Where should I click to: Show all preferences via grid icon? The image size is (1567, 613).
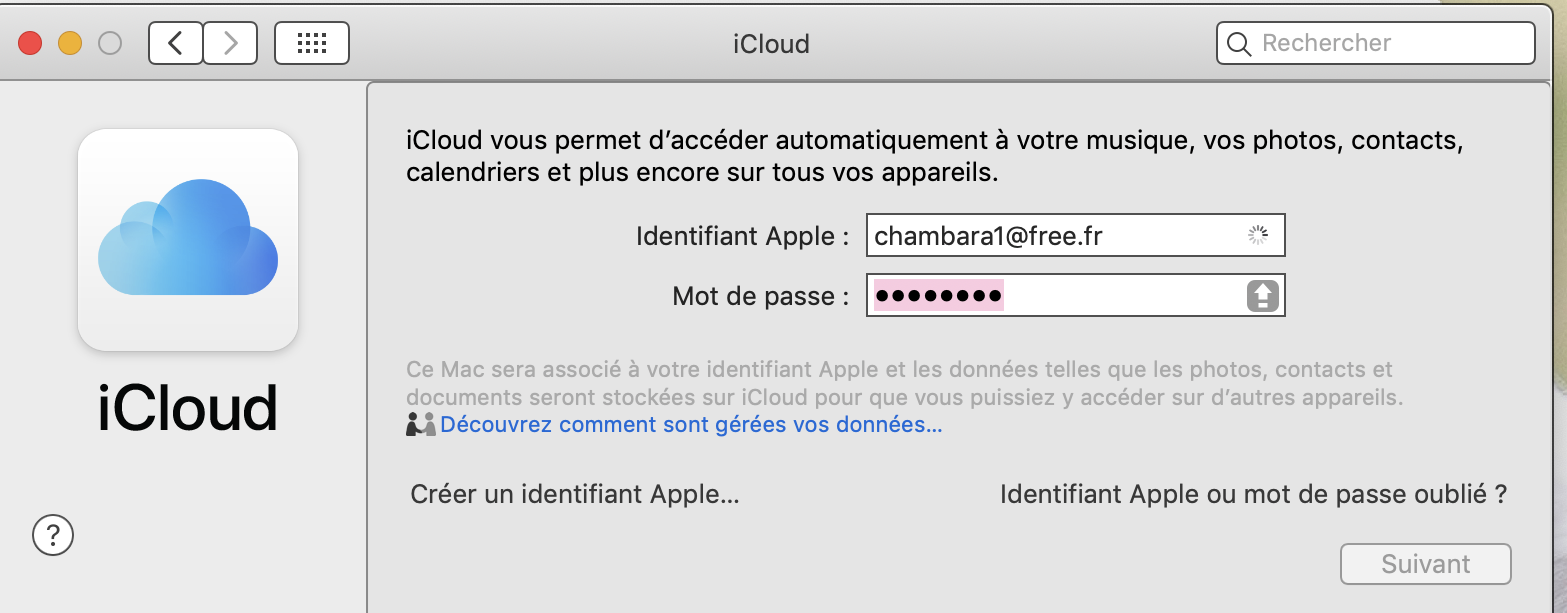coord(312,43)
